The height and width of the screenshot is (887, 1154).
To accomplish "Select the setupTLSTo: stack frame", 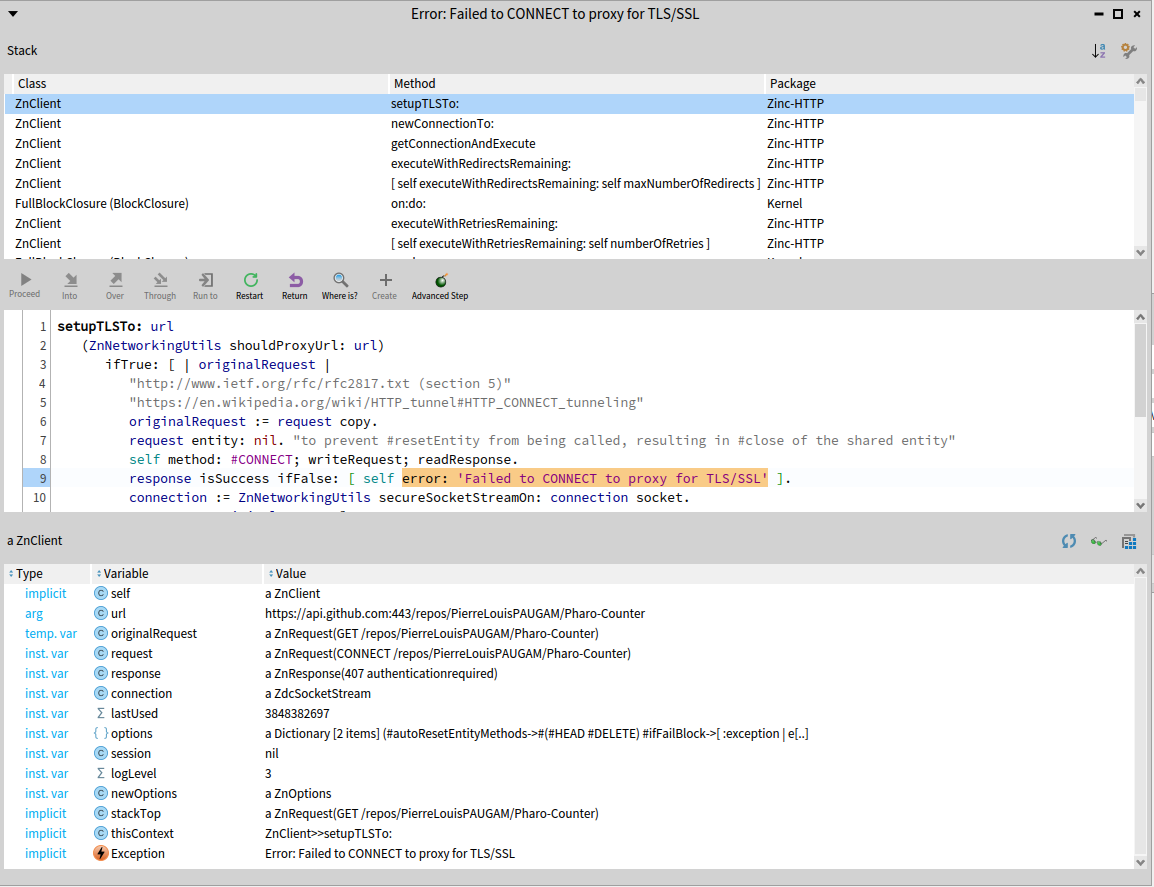I will (x=569, y=104).
